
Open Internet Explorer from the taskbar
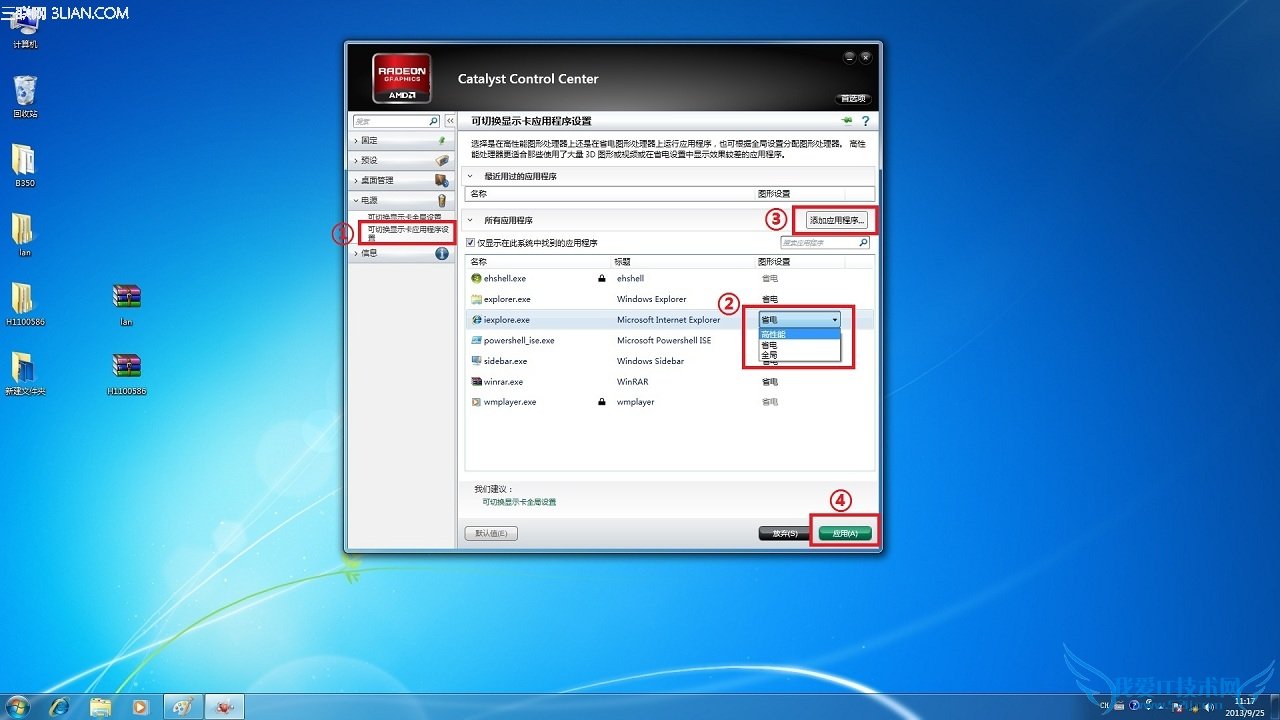click(59, 706)
